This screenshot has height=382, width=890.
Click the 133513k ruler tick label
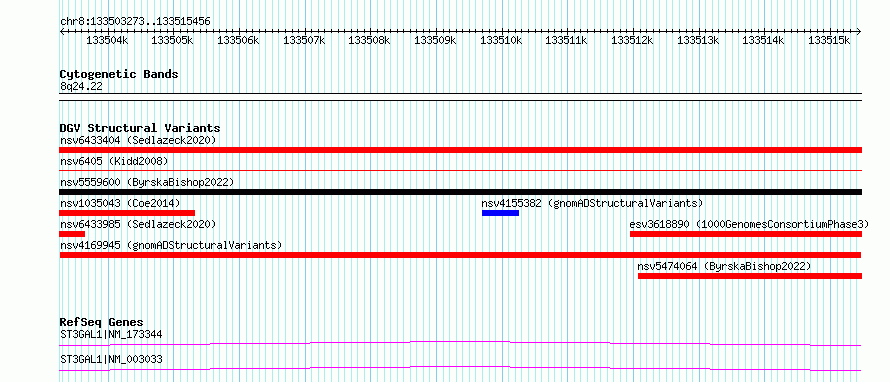tap(698, 40)
